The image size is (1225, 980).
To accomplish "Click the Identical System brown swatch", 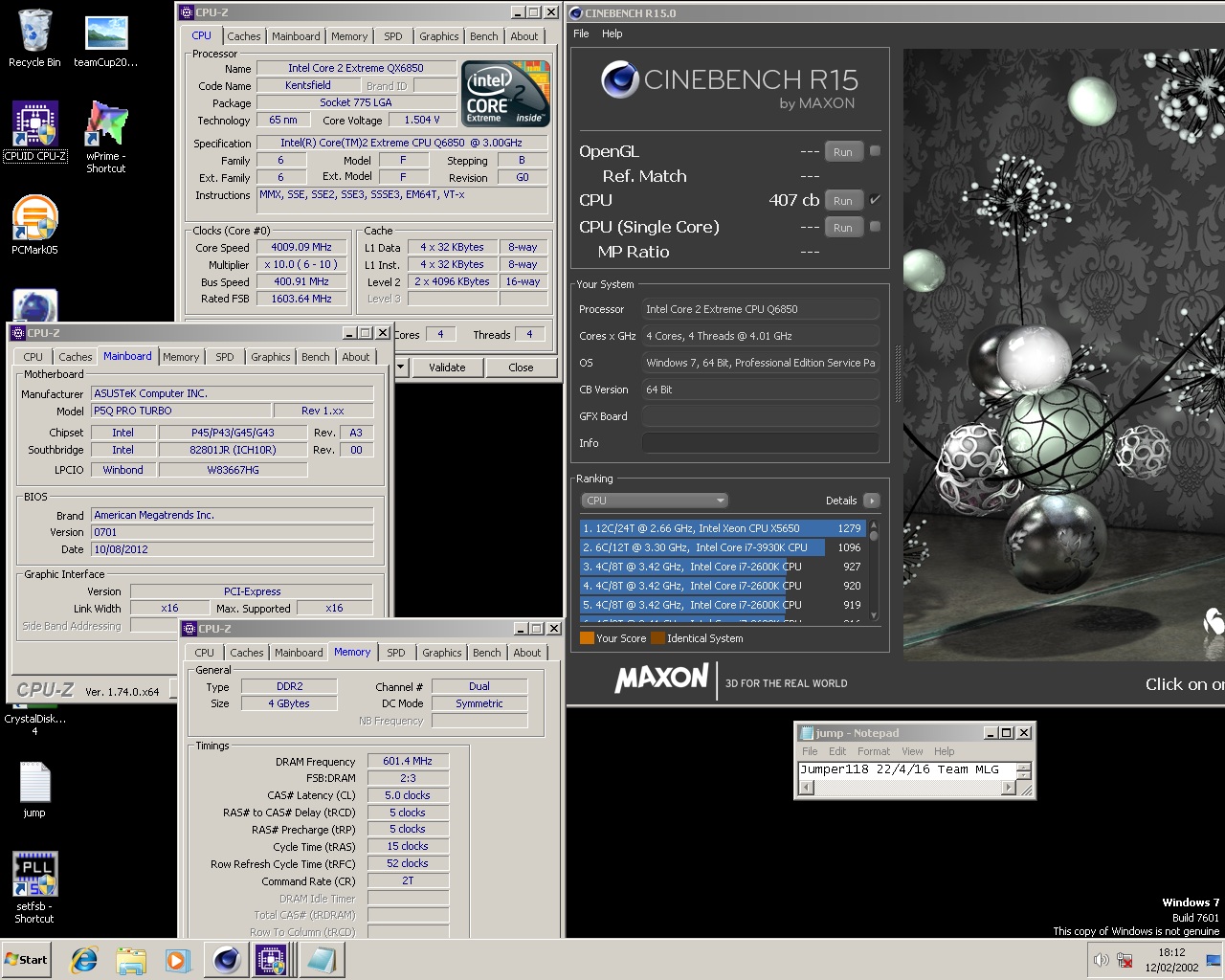I will point(657,638).
